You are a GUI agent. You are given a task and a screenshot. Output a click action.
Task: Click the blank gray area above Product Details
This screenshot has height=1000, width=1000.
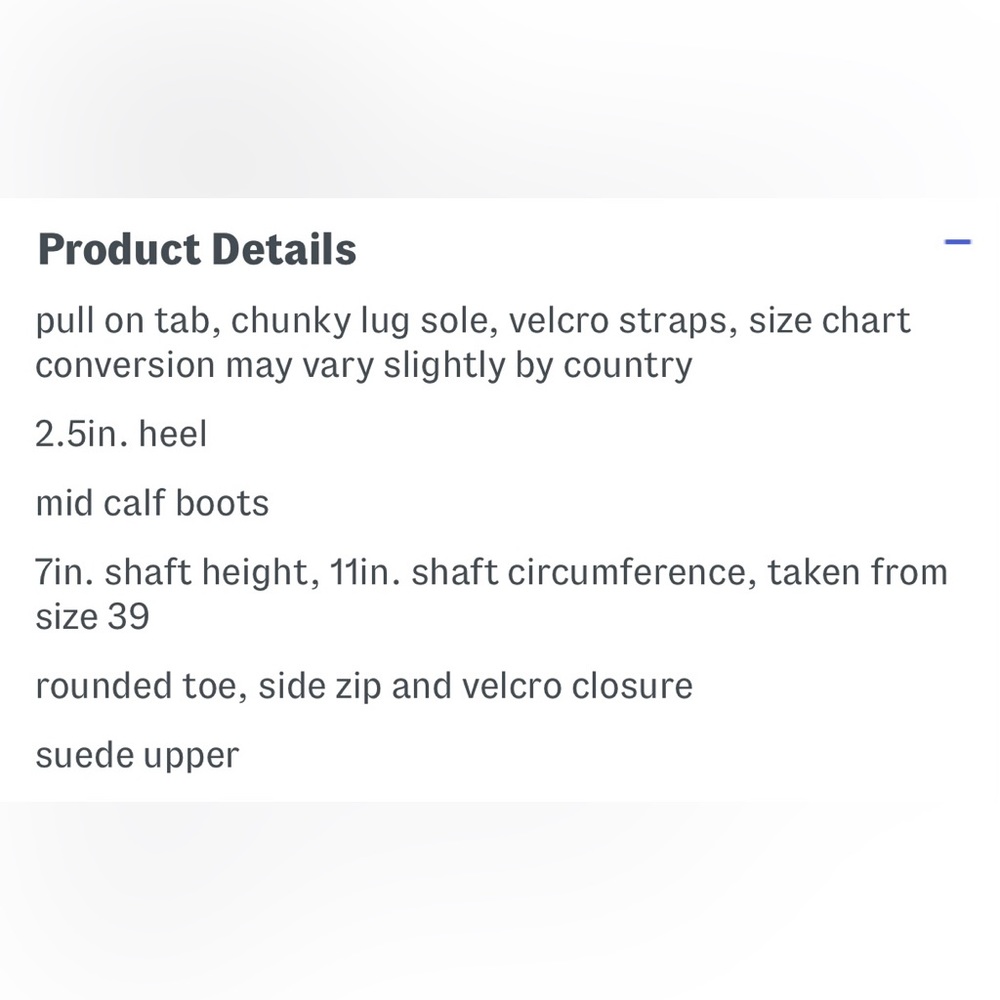point(500,99)
